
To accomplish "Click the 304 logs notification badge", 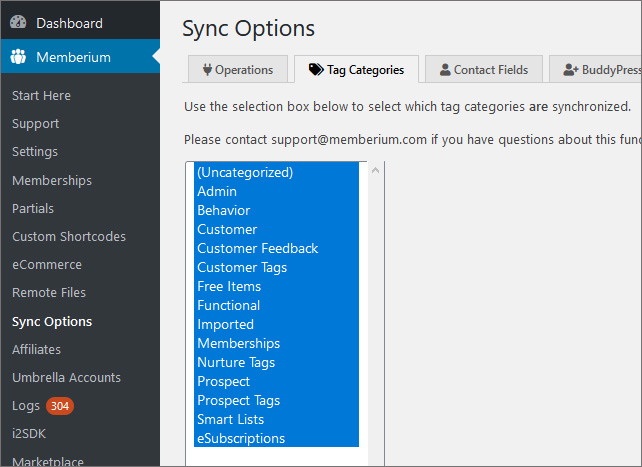I will pyautogui.click(x=60, y=406).
